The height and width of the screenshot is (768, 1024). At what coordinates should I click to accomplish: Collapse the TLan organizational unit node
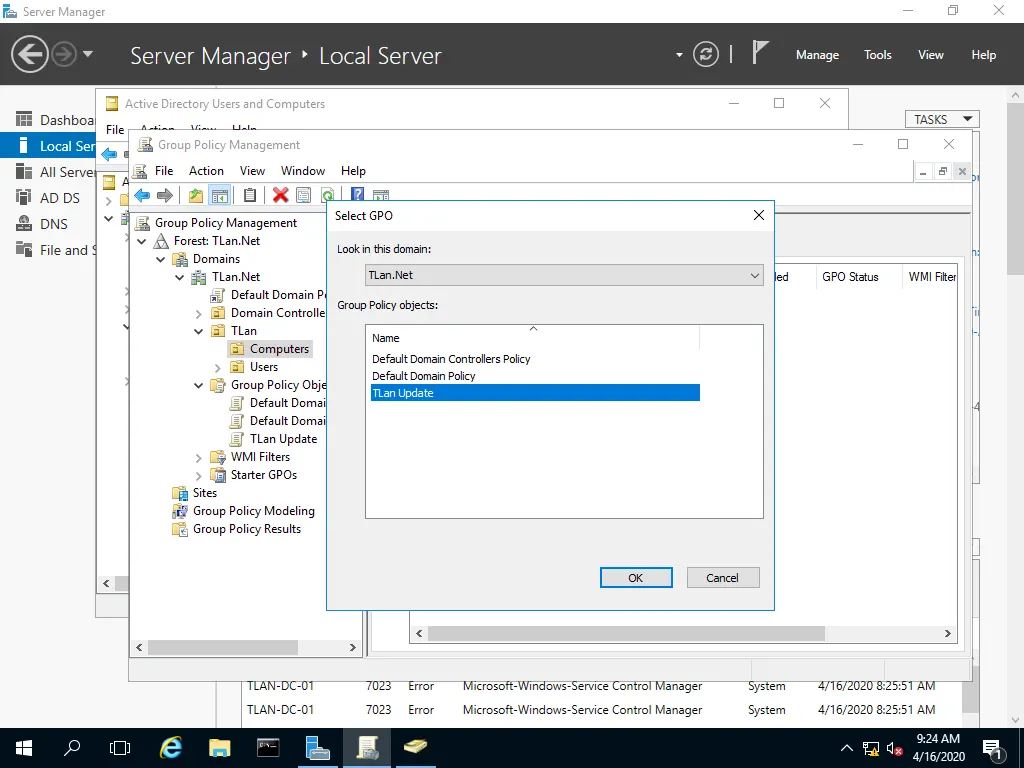[x=199, y=332]
